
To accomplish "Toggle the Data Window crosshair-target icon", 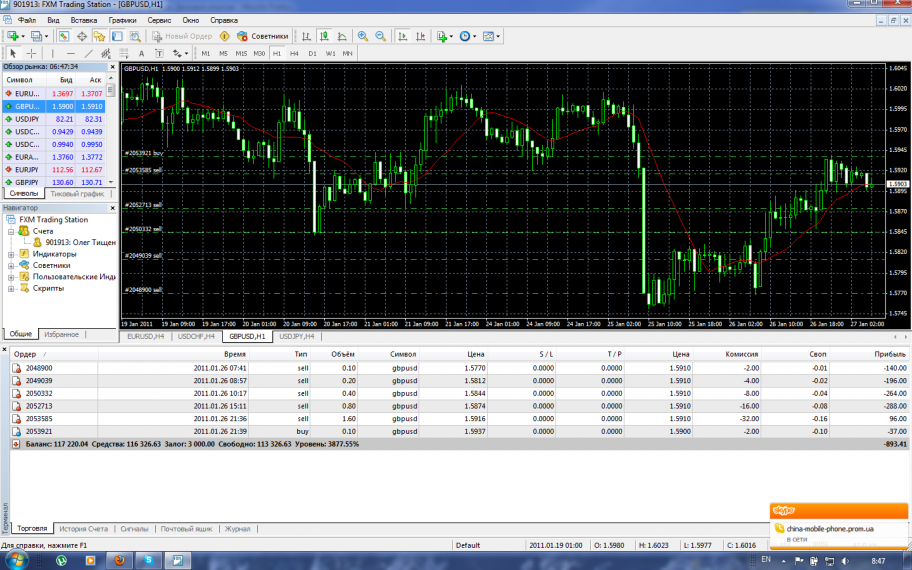I will pyautogui.click(x=81, y=36).
